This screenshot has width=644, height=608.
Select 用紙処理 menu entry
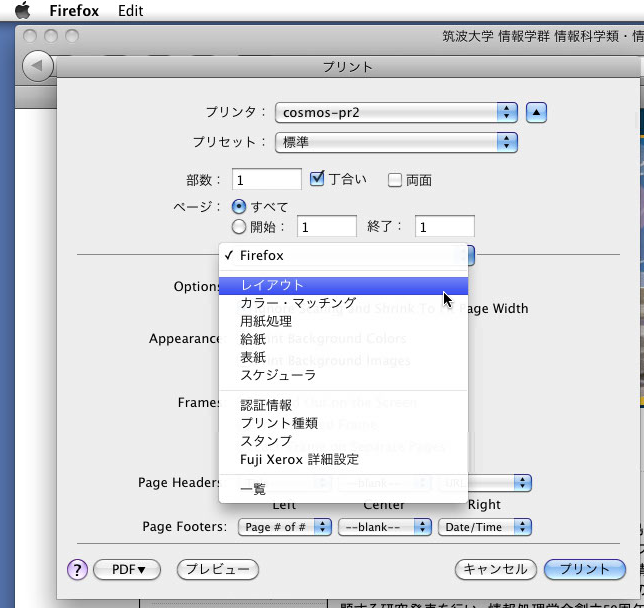pyautogui.click(x=343, y=321)
